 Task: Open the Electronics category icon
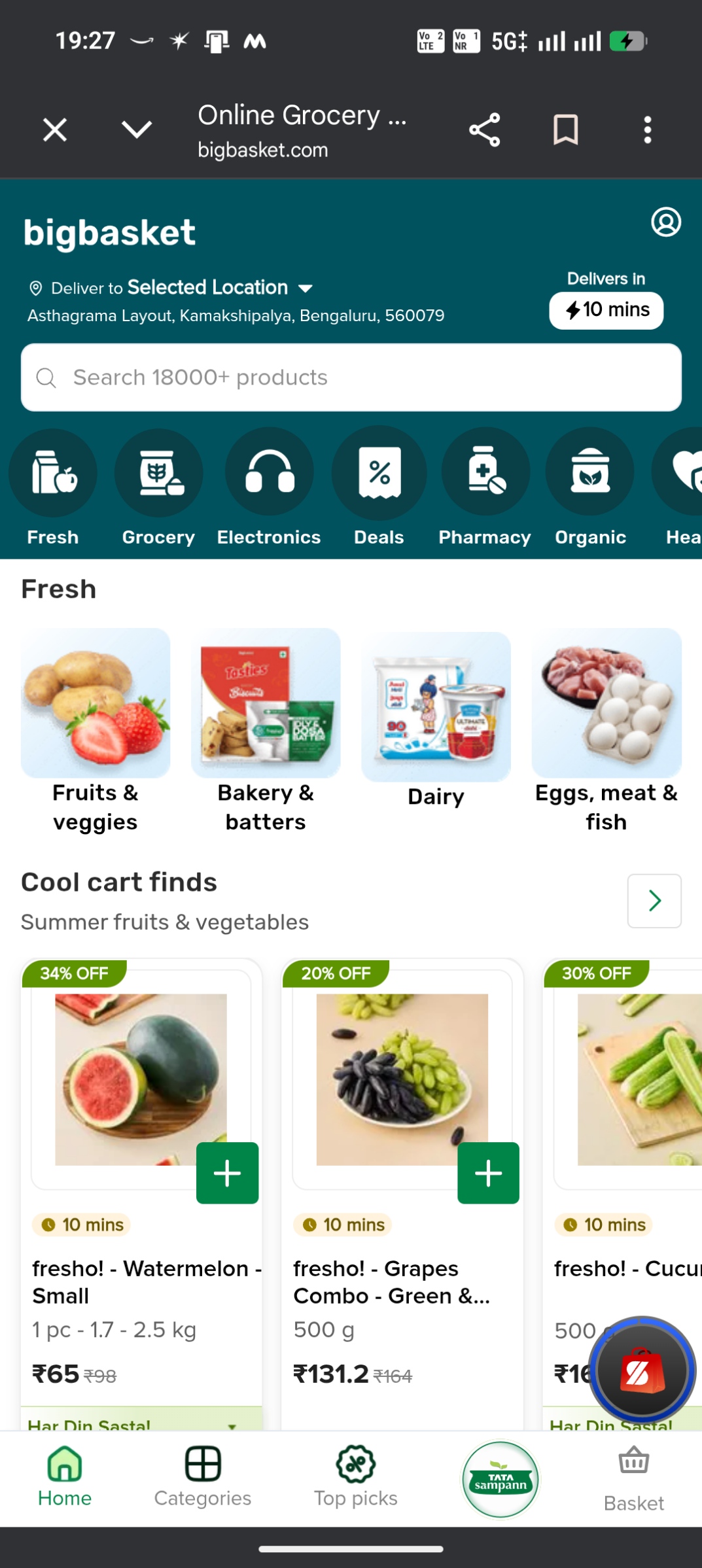[269, 472]
